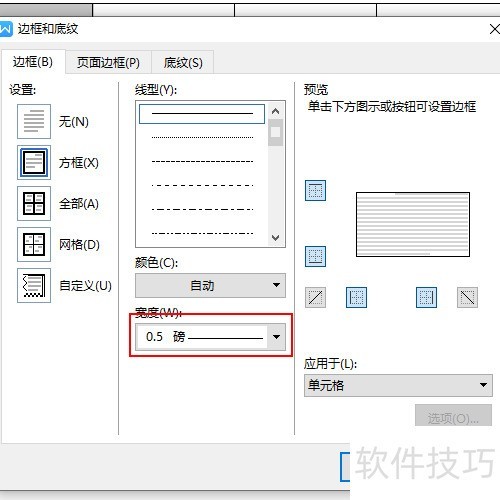Choose the 自定义(U) custom border icon
The image size is (500, 500).
(x=34, y=285)
